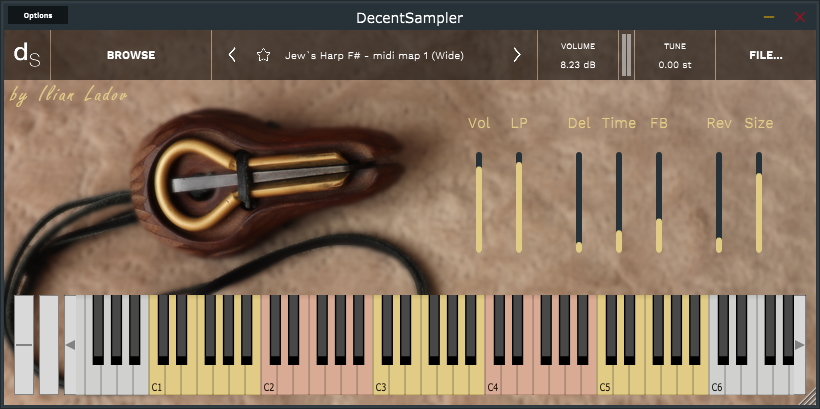The width and height of the screenshot is (820, 409).
Task: Click the TUNE 0.00 st control
Action: click(675, 55)
